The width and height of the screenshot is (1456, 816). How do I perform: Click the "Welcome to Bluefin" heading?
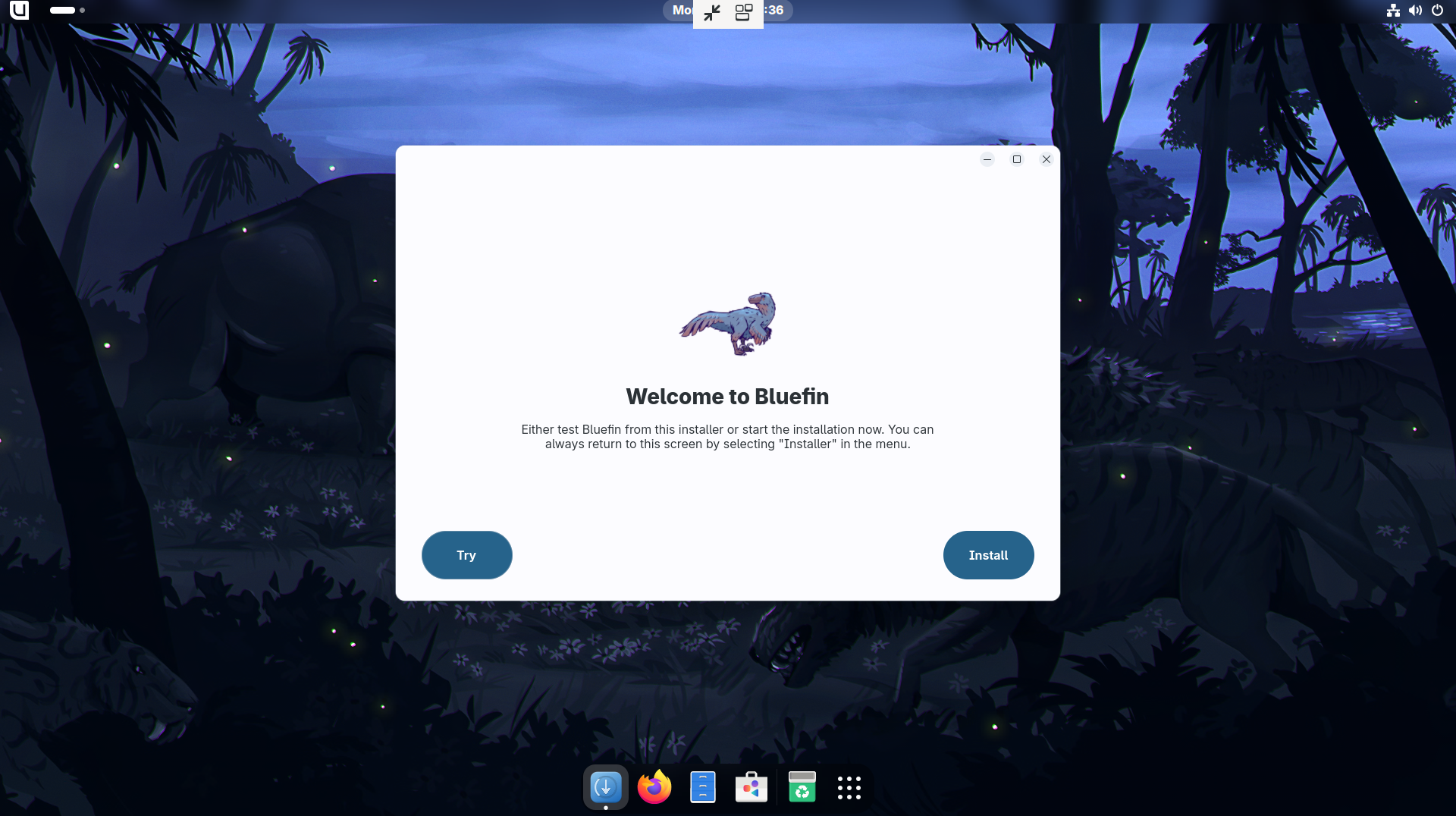click(727, 397)
